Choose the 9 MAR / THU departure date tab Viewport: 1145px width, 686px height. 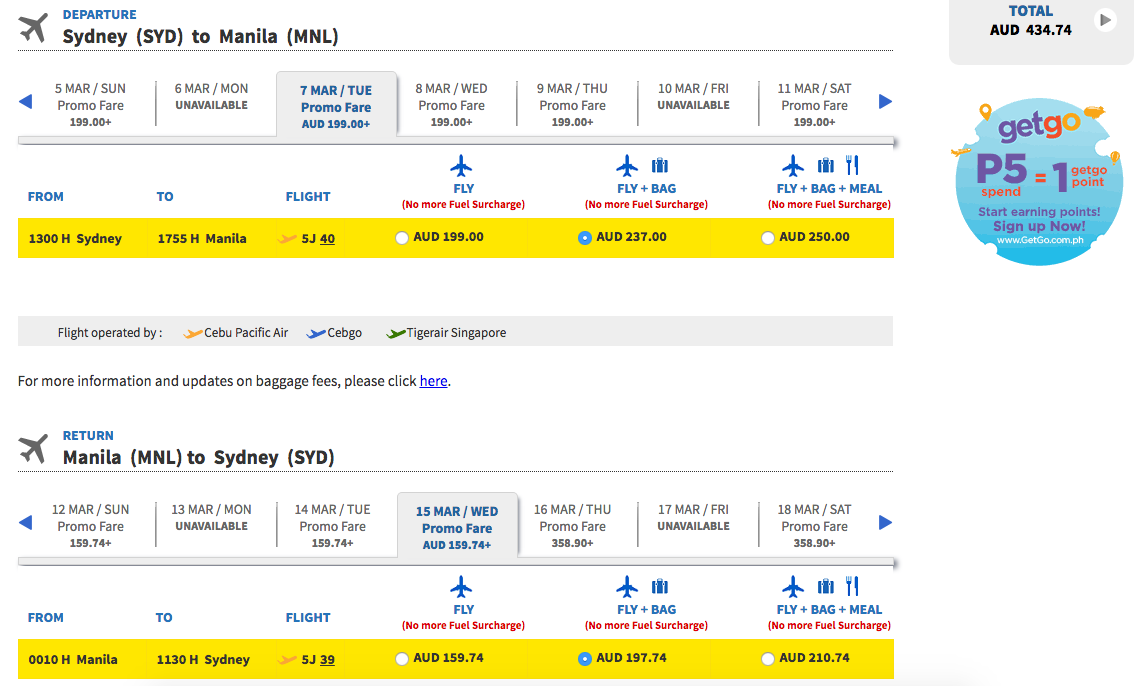click(572, 105)
